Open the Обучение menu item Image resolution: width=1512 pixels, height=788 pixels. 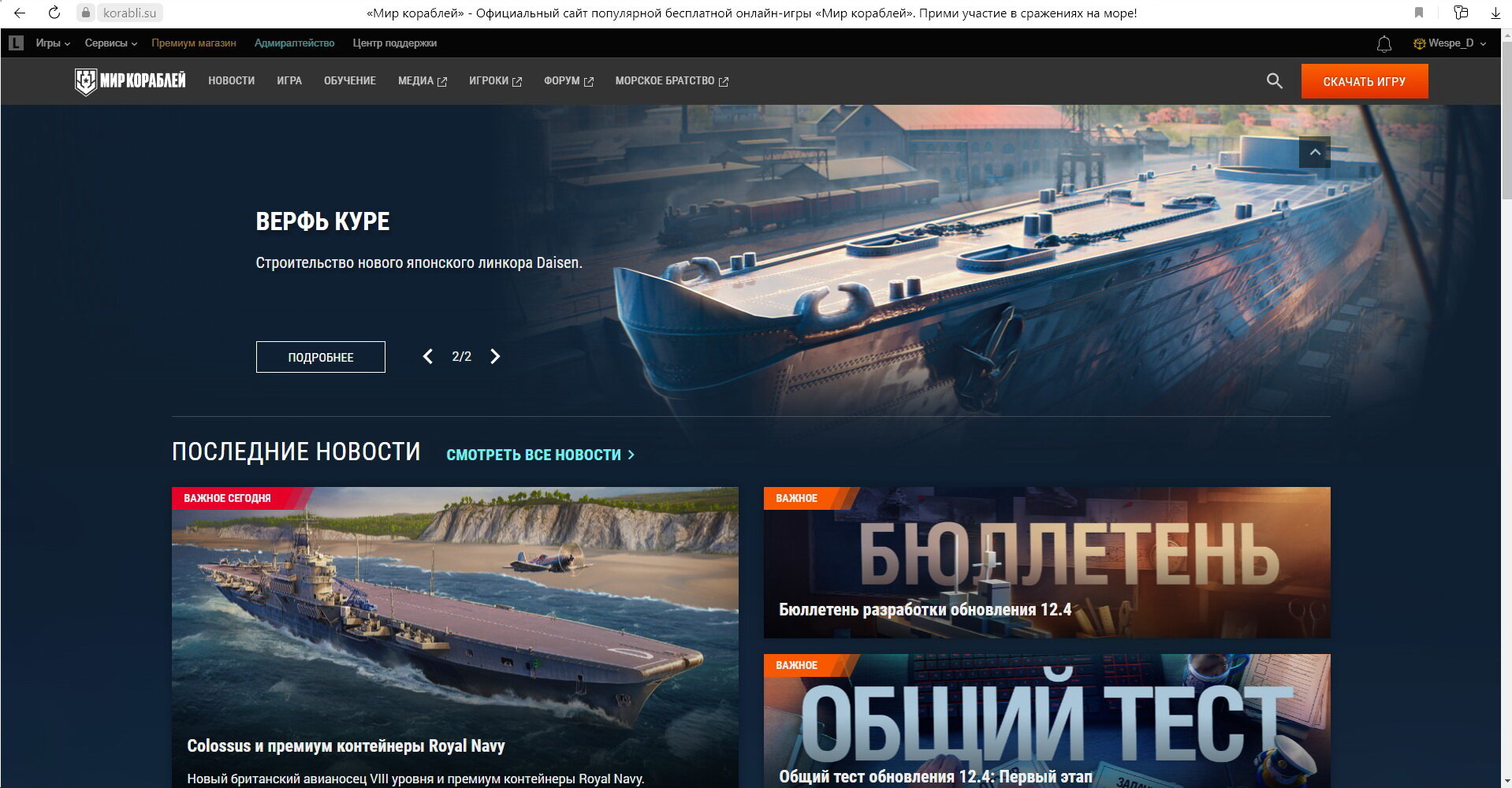349,81
